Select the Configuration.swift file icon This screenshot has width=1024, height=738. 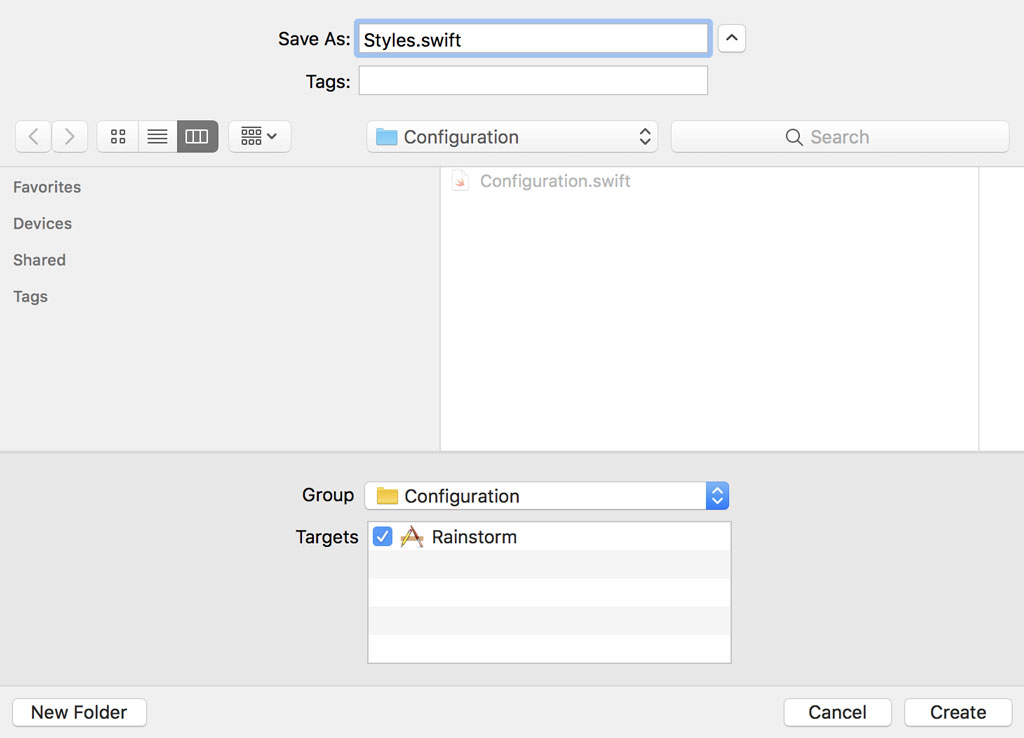459,181
